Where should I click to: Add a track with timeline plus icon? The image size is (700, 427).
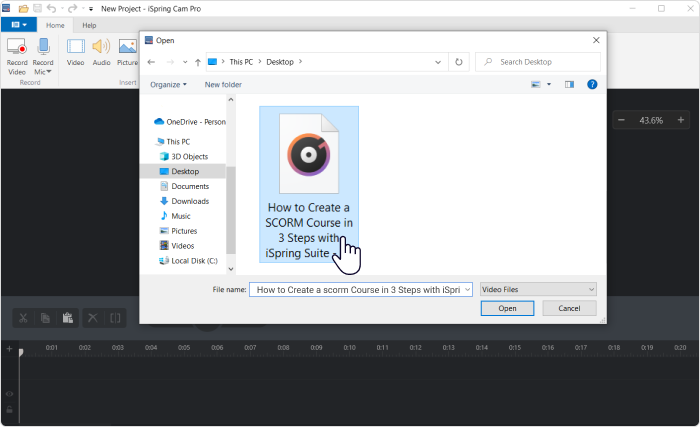(x=9, y=348)
